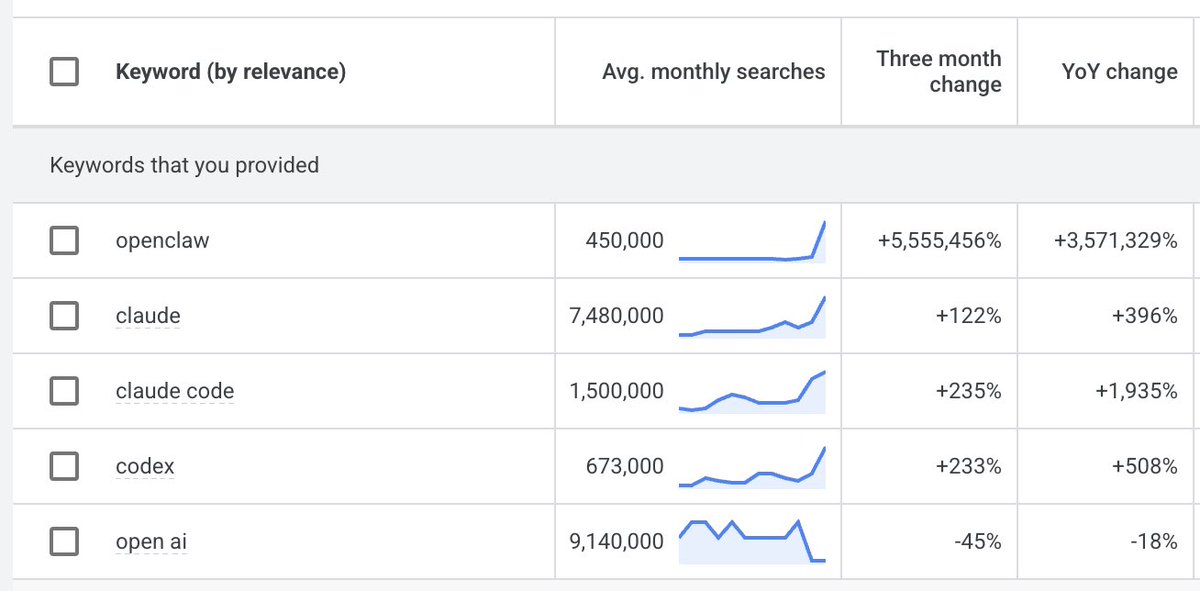Click the +508% YoY change value

click(1145, 466)
